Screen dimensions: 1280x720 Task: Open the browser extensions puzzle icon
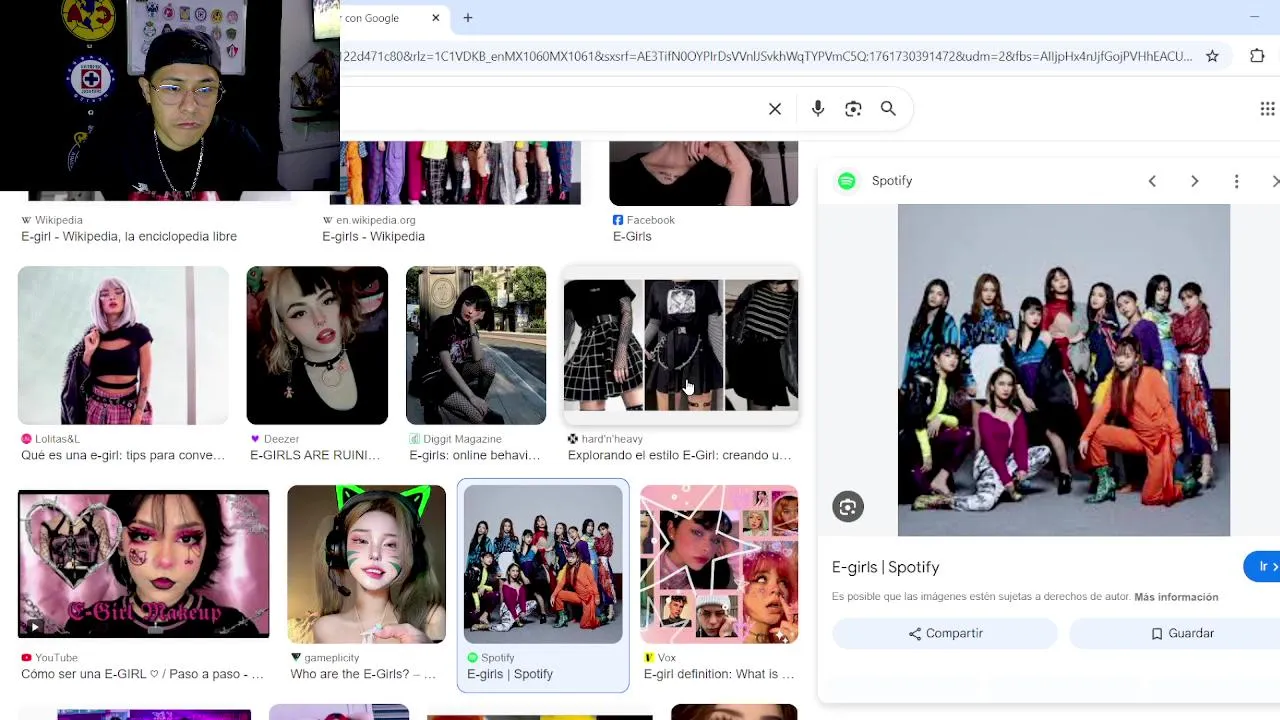(x=1257, y=56)
